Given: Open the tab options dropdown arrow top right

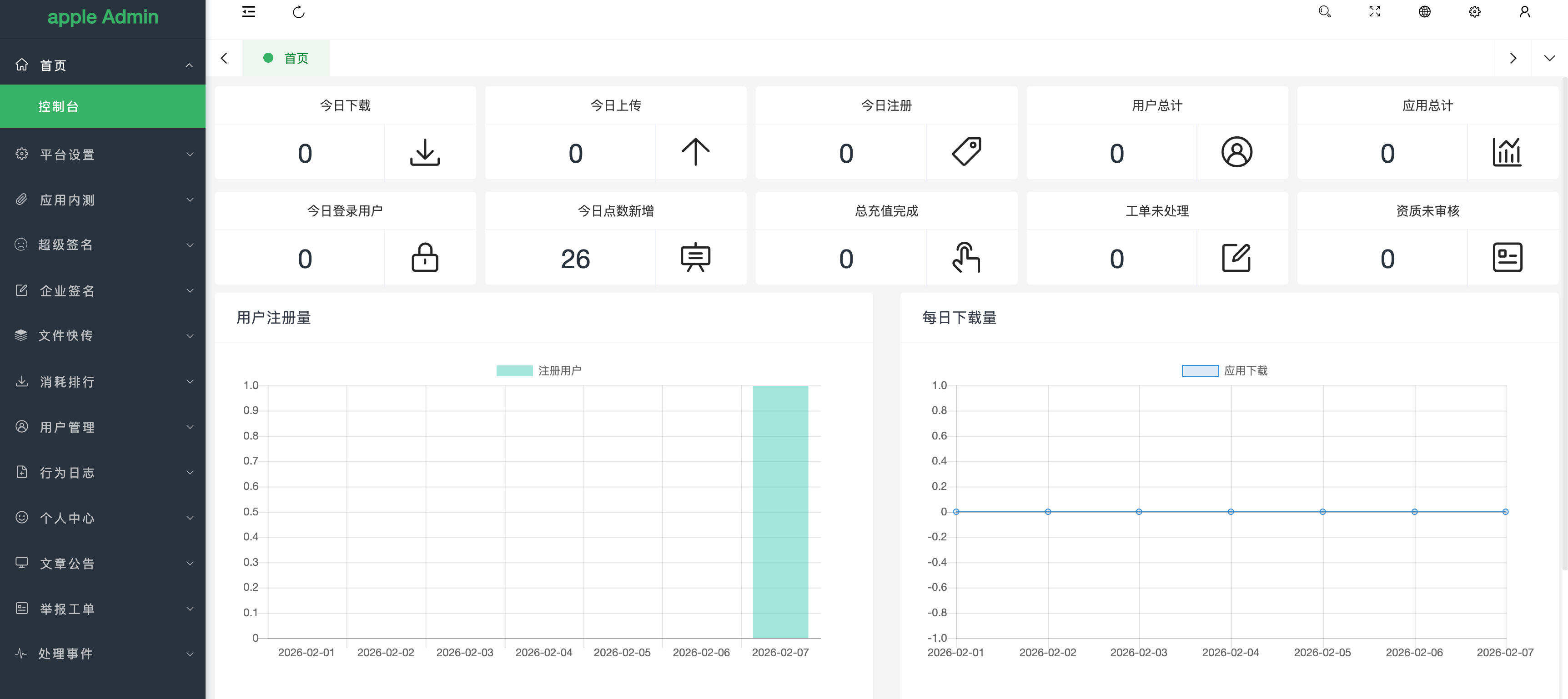Looking at the screenshot, I should (x=1549, y=58).
